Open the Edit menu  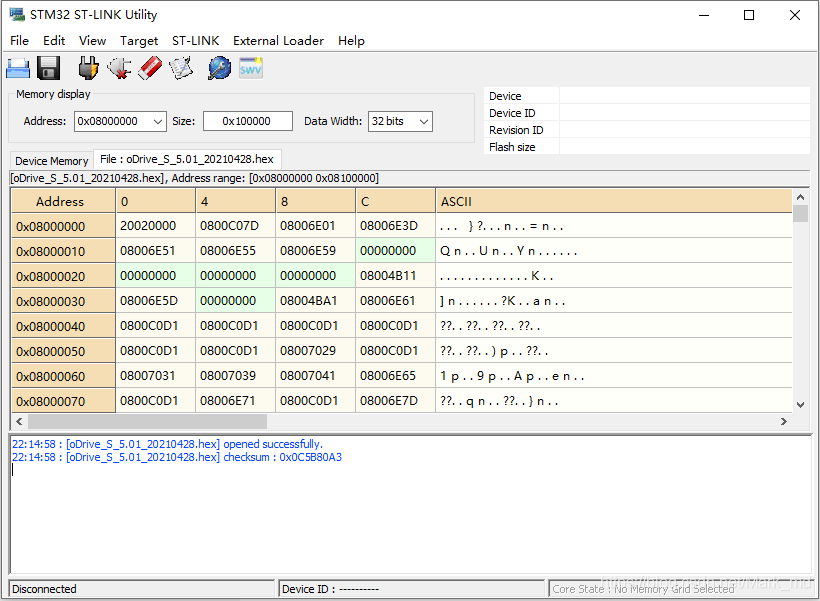click(x=54, y=41)
